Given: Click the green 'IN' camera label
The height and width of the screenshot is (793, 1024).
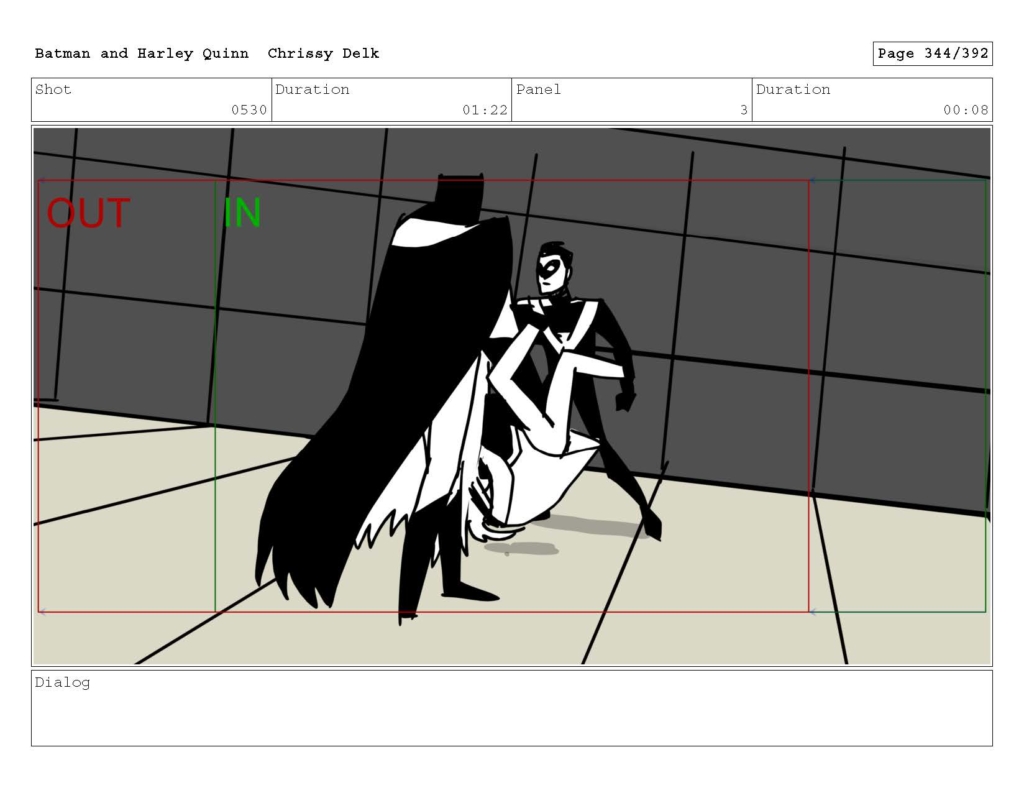Looking at the screenshot, I should pos(242,213).
